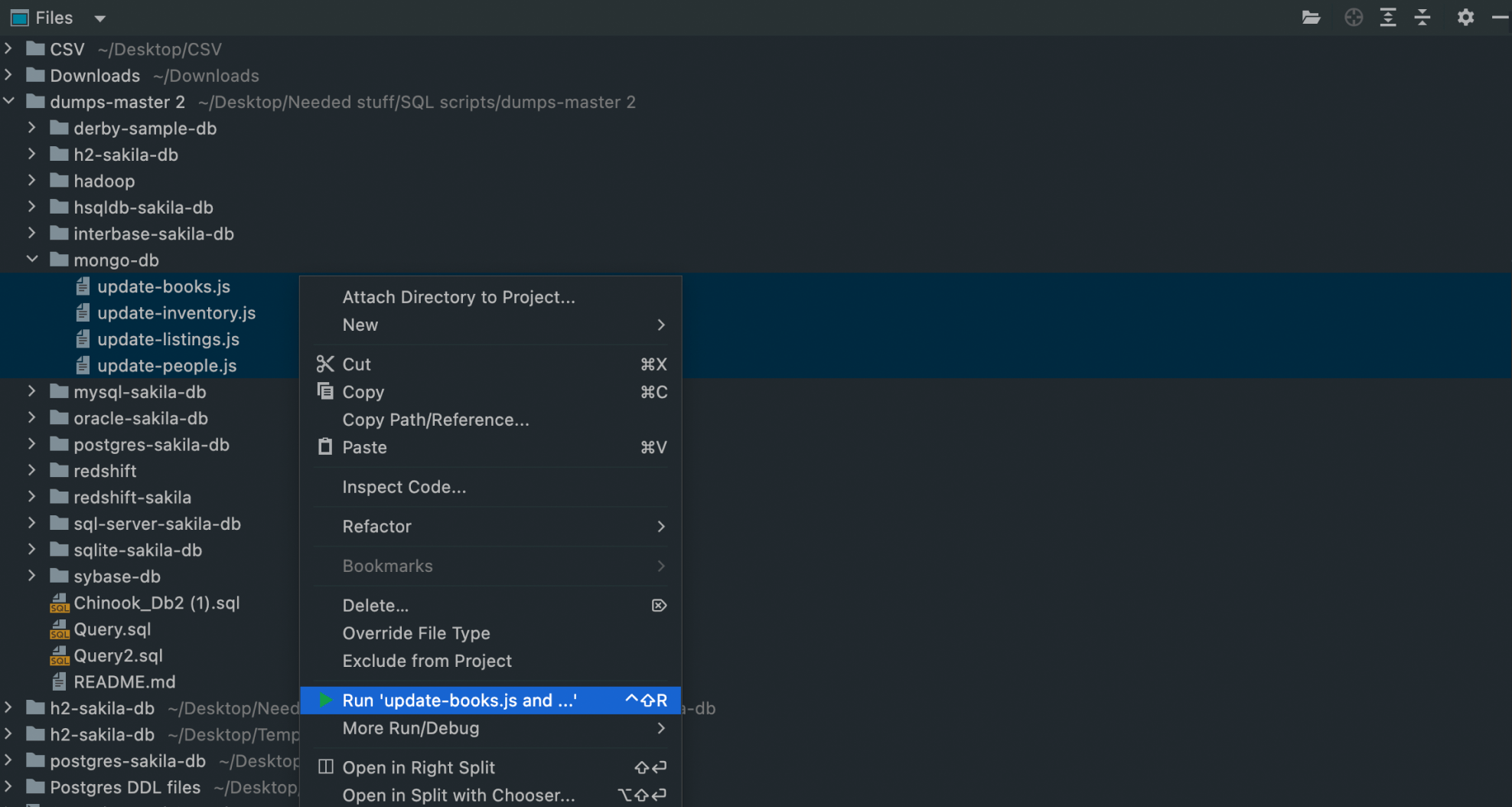Collapse the mongo-db folder

click(x=32, y=260)
